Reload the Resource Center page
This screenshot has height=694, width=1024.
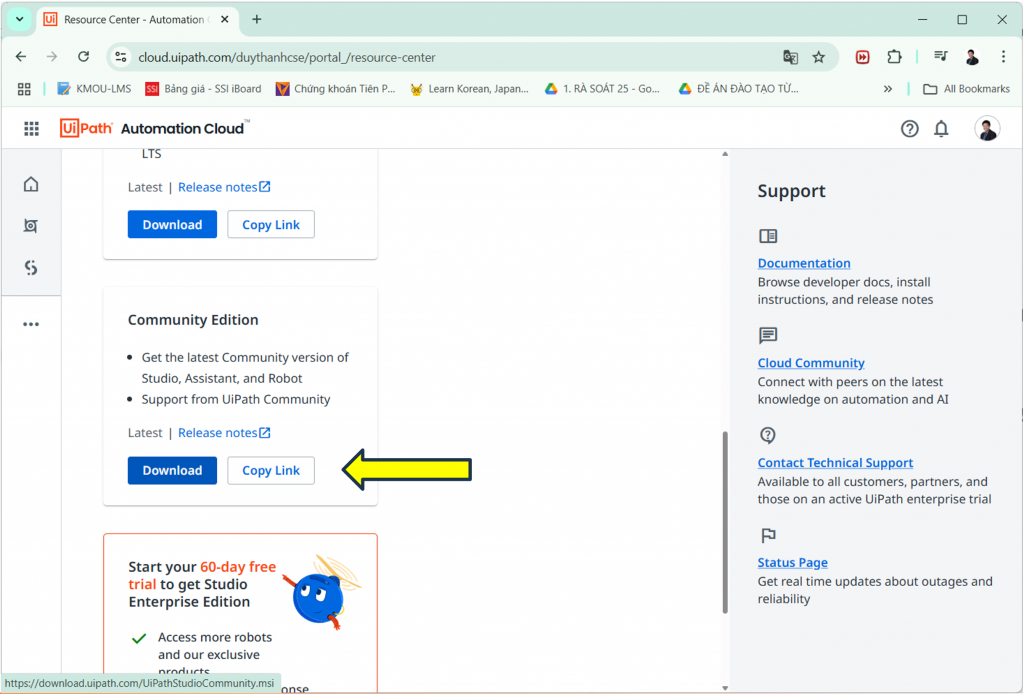tap(84, 57)
